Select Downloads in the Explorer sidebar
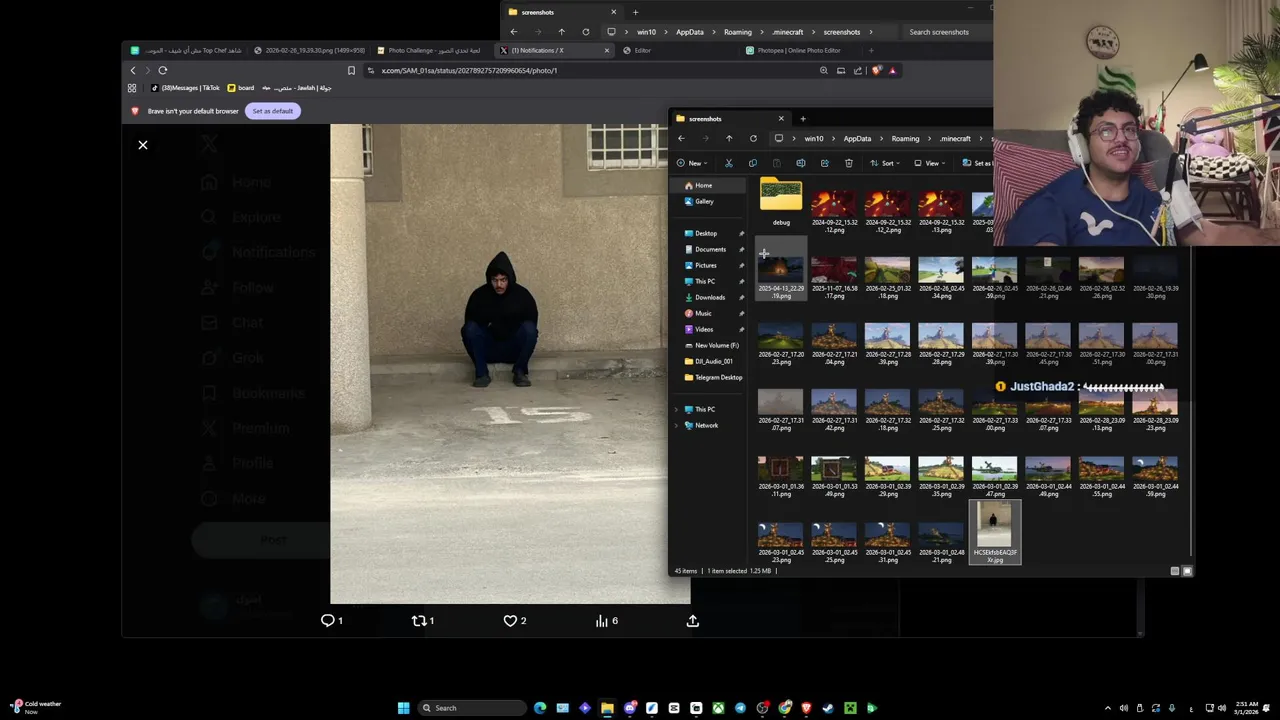 coord(709,297)
